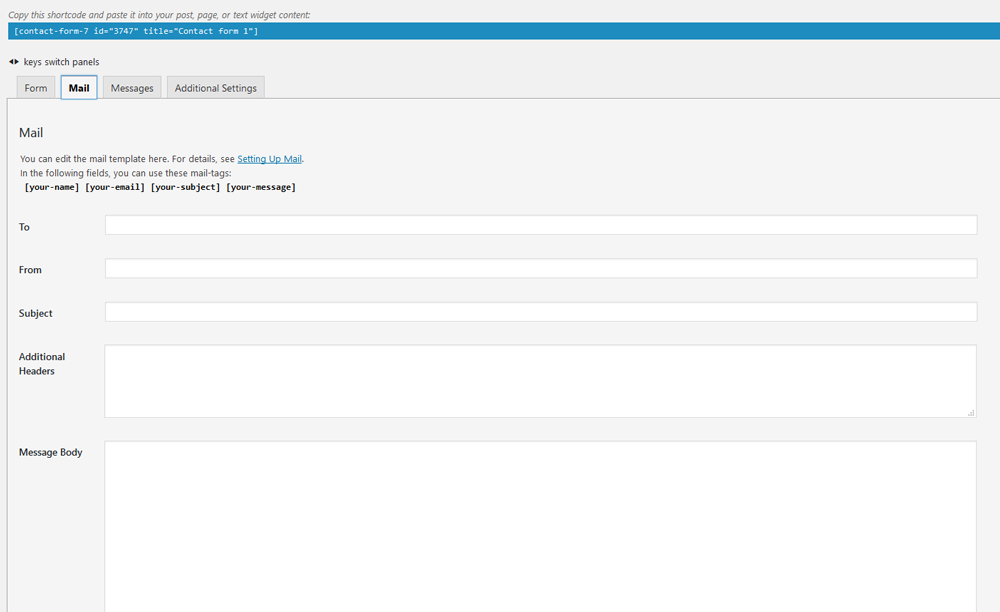Click into the From input field
Screen dimensions: 1000x612
pos(540,268)
